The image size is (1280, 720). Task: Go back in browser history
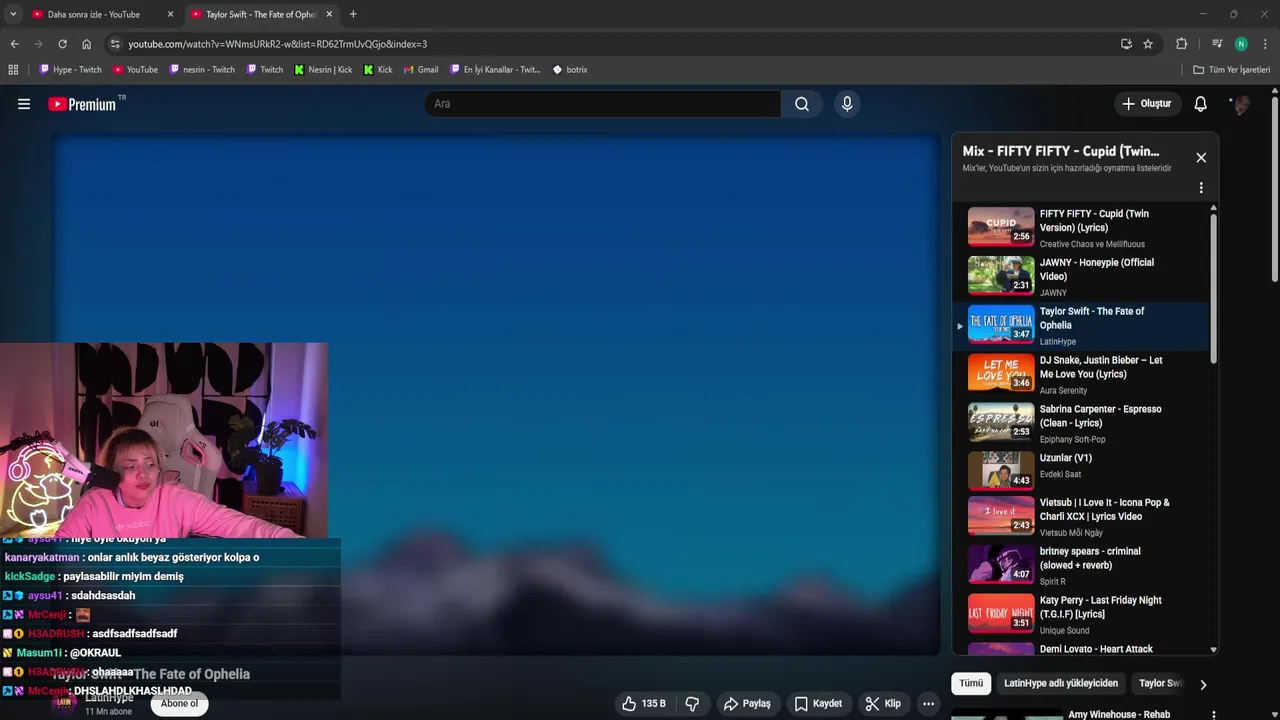pos(14,44)
